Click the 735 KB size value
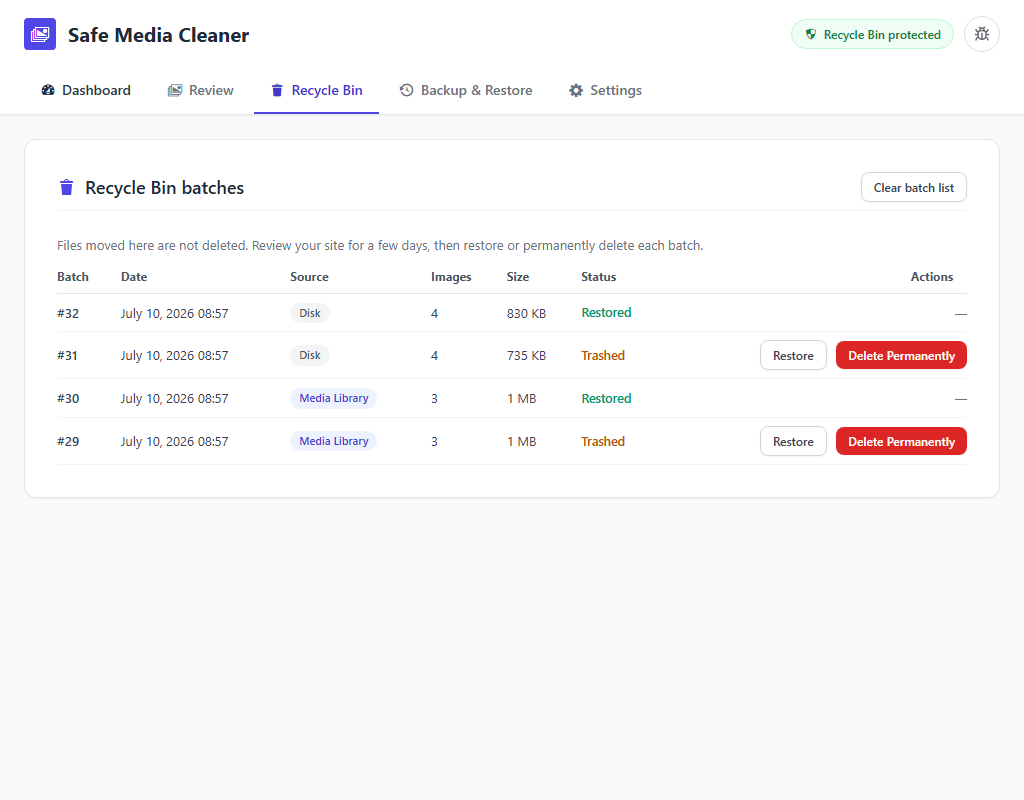The width and height of the screenshot is (1024, 800). [x=526, y=355]
